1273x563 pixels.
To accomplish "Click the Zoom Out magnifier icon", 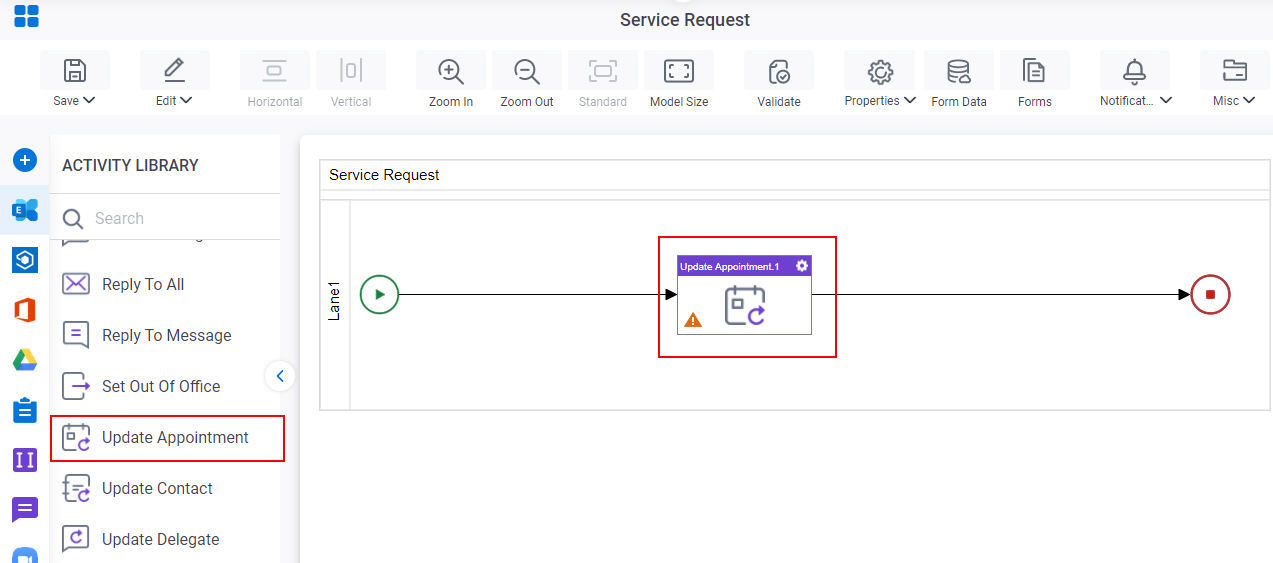I will (527, 71).
